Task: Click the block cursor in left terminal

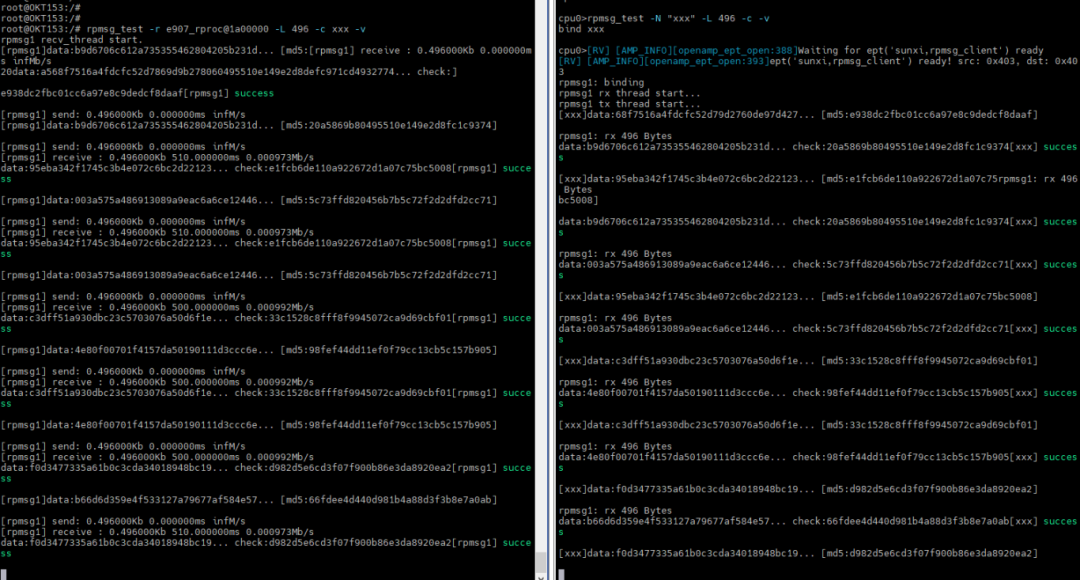Action: click(x=3, y=574)
